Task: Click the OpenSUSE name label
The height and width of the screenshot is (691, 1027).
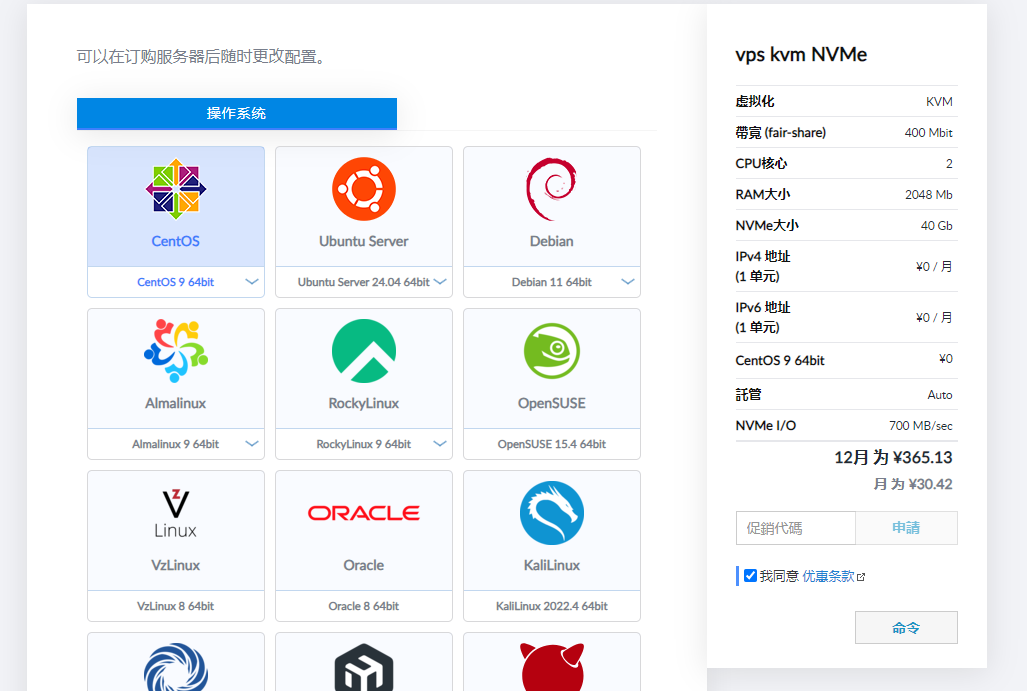Action: (x=551, y=403)
